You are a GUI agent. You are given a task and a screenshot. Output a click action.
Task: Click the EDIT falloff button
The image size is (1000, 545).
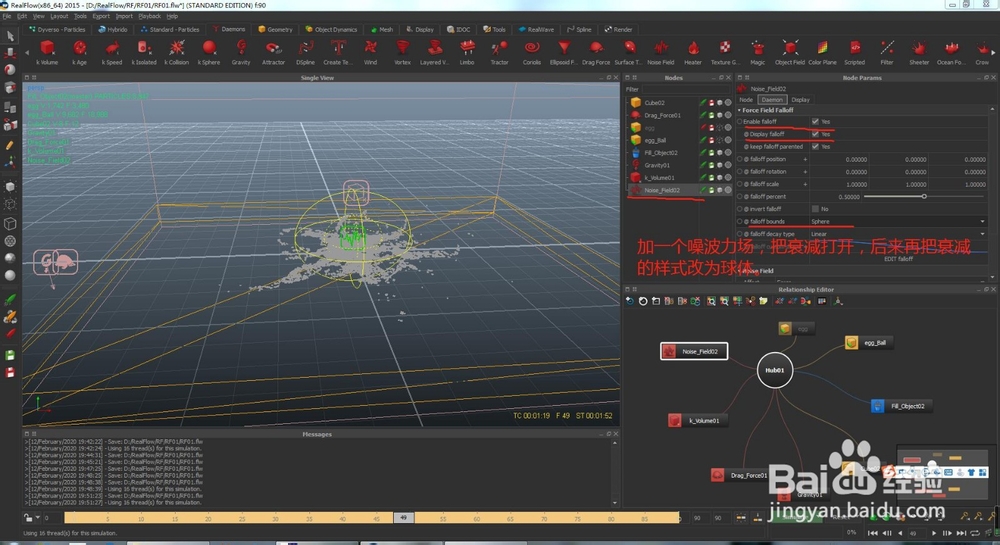(x=898, y=259)
